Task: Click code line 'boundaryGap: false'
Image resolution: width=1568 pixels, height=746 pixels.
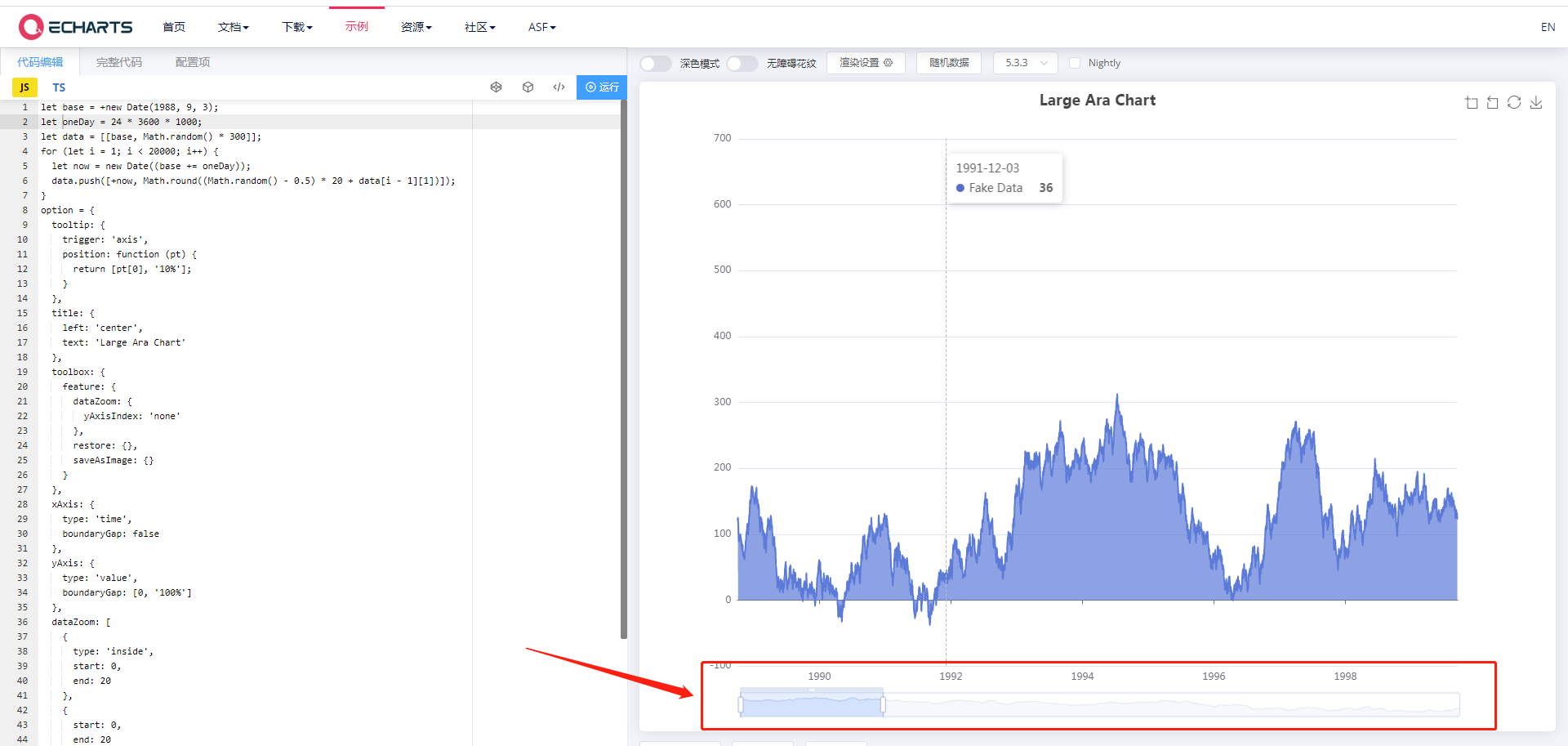Action: (111, 534)
